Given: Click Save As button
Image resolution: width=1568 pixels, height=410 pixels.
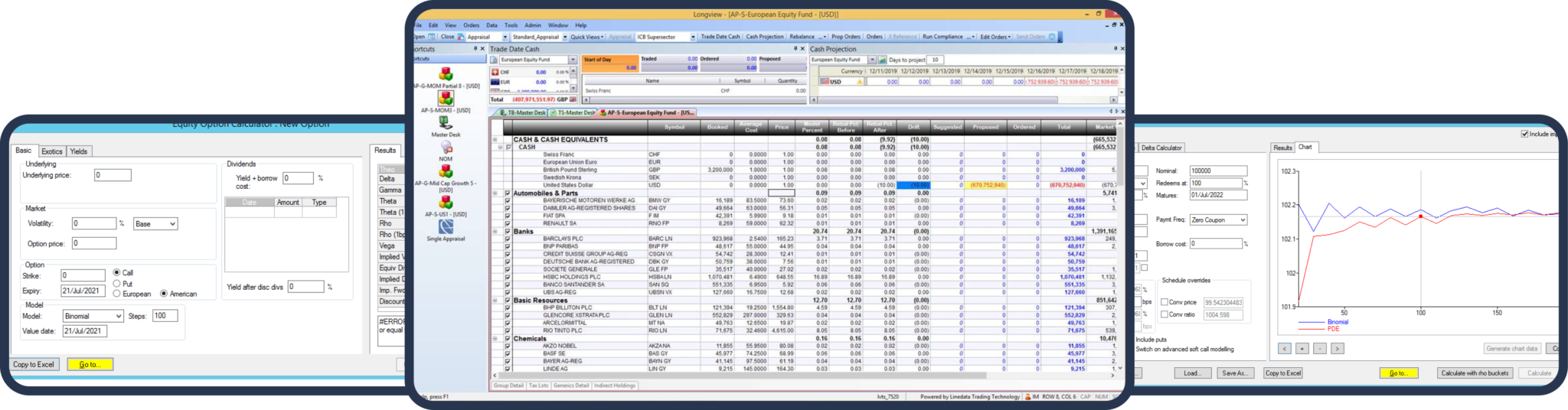Looking at the screenshot, I should pos(1234,373).
